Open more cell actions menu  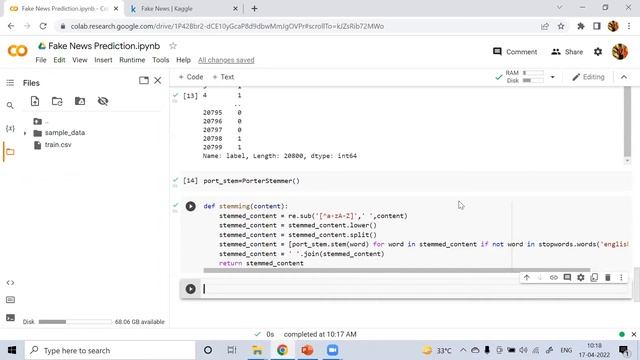click(621, 278)
